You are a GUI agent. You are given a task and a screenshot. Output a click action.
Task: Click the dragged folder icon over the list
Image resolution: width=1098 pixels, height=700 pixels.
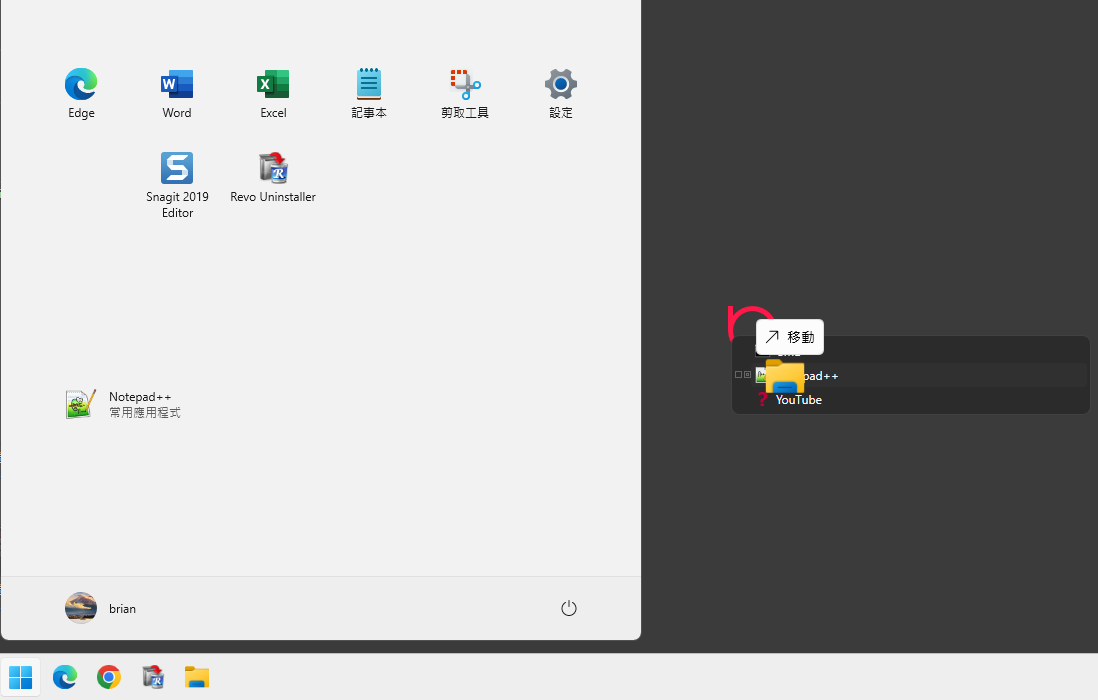tap(785, 378)
